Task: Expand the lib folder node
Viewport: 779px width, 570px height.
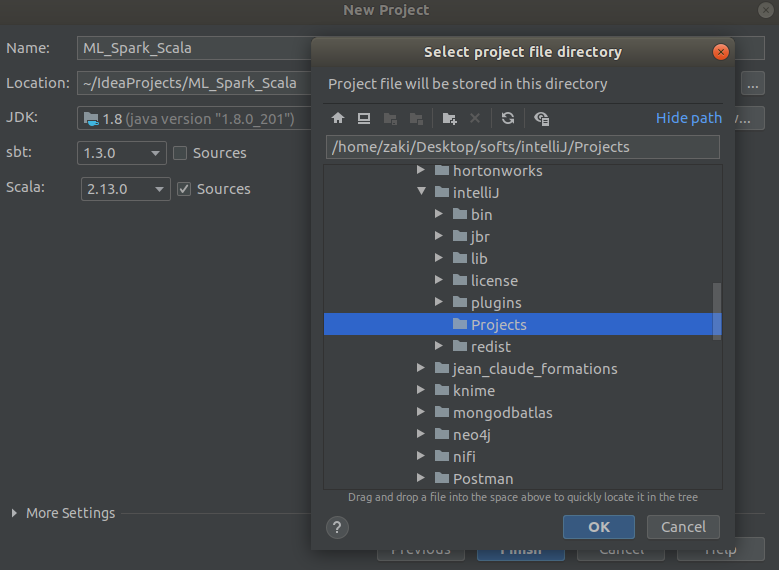Action: (439, 257)
